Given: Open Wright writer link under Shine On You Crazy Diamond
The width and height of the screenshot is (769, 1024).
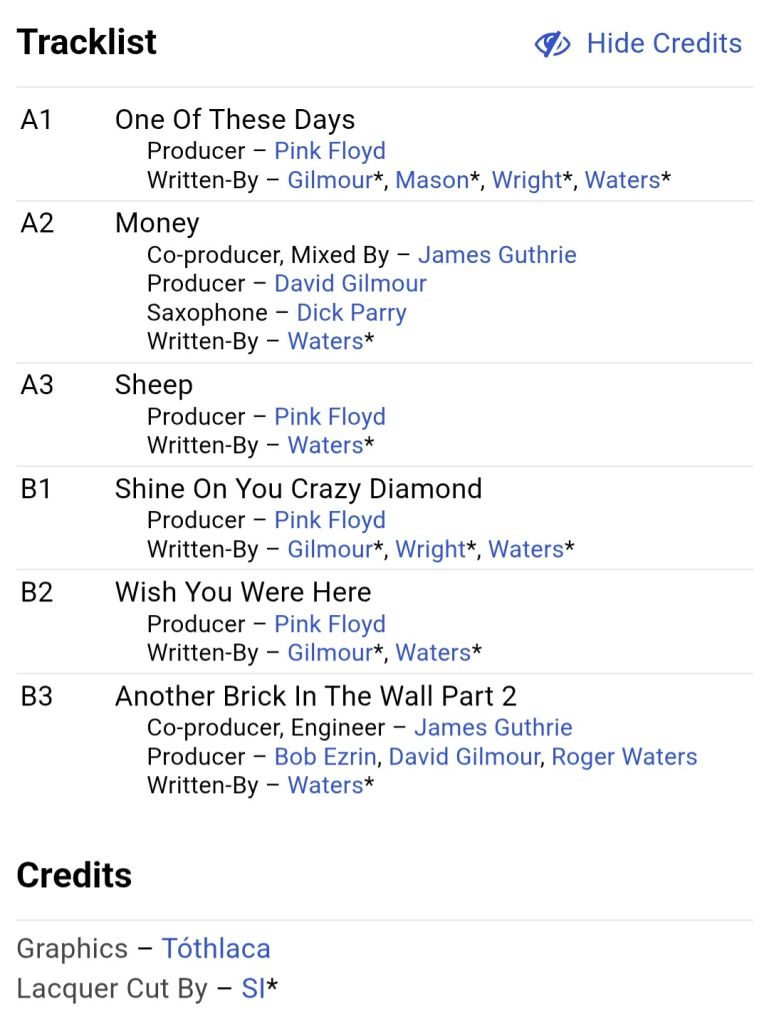Looking at the screenshot, I should click(430, 549).
